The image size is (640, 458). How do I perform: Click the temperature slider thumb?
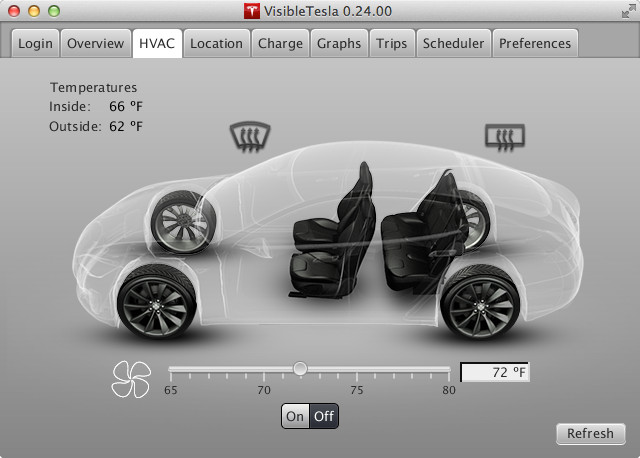300,368
